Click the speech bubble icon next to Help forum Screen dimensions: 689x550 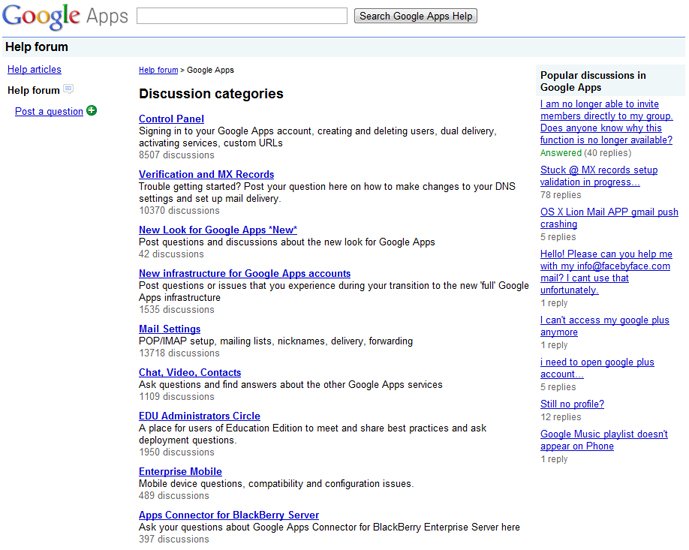pos(68,89)
